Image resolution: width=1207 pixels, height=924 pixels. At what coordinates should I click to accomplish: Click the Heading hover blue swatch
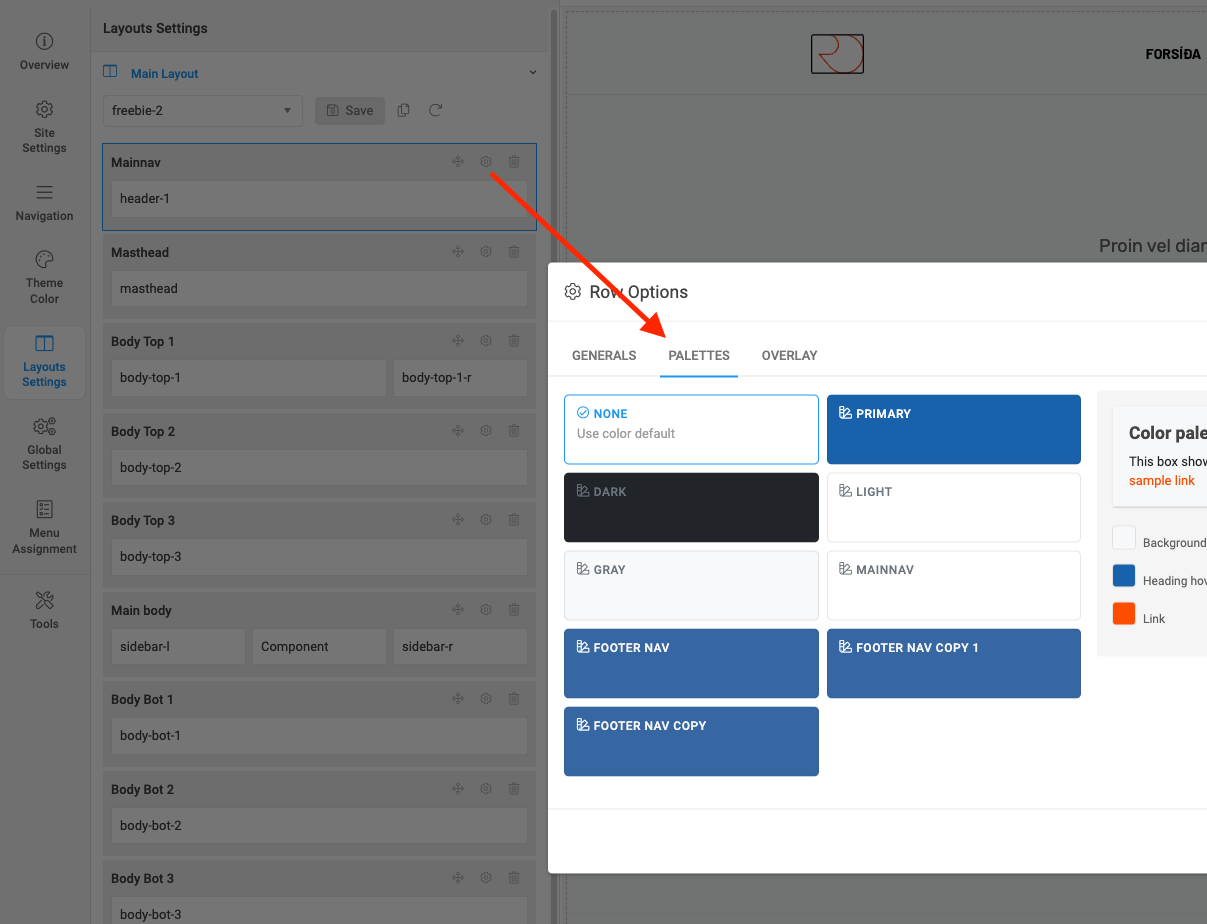click(x=1124, y=576)
